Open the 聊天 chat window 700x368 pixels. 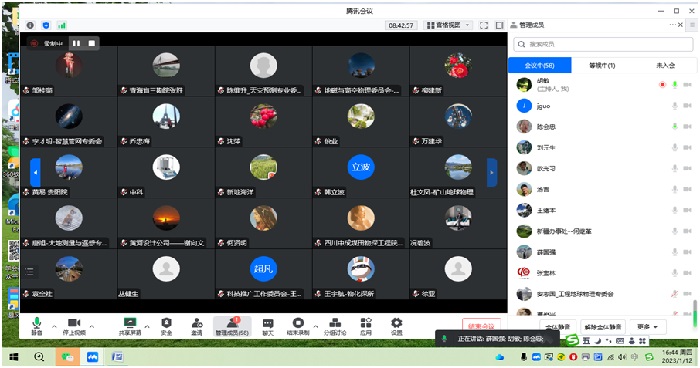point(268,326)
